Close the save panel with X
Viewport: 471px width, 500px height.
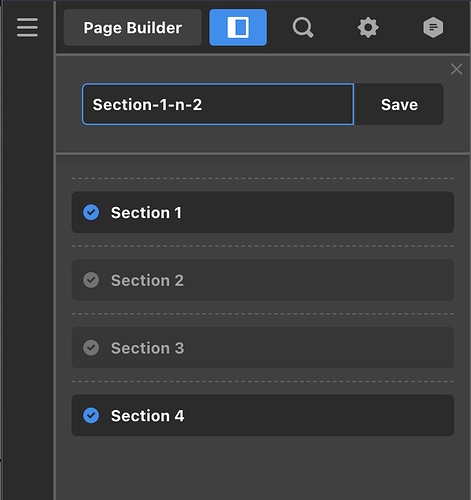[456, 69]
